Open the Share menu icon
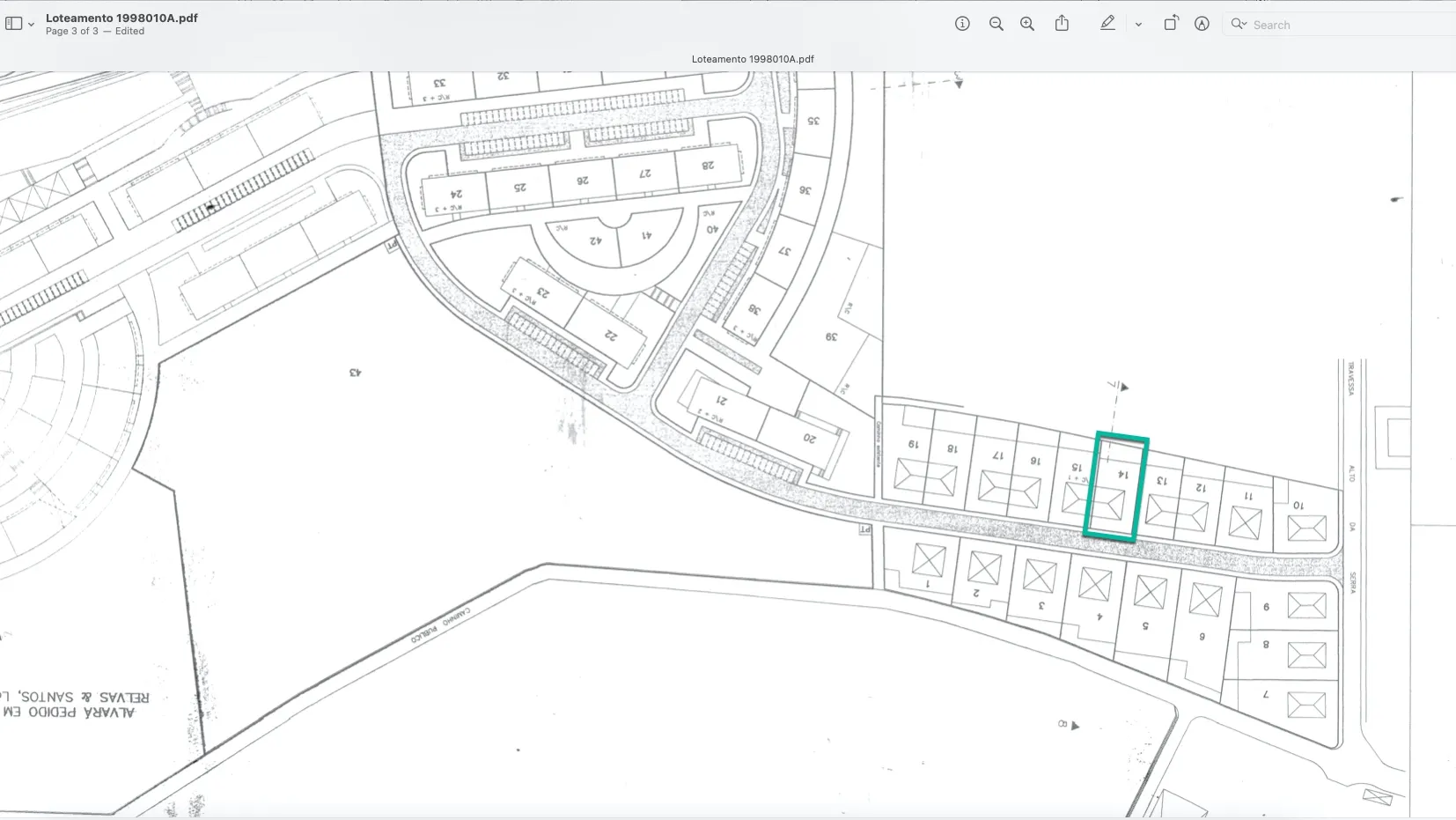 [x=1063, y=24]
